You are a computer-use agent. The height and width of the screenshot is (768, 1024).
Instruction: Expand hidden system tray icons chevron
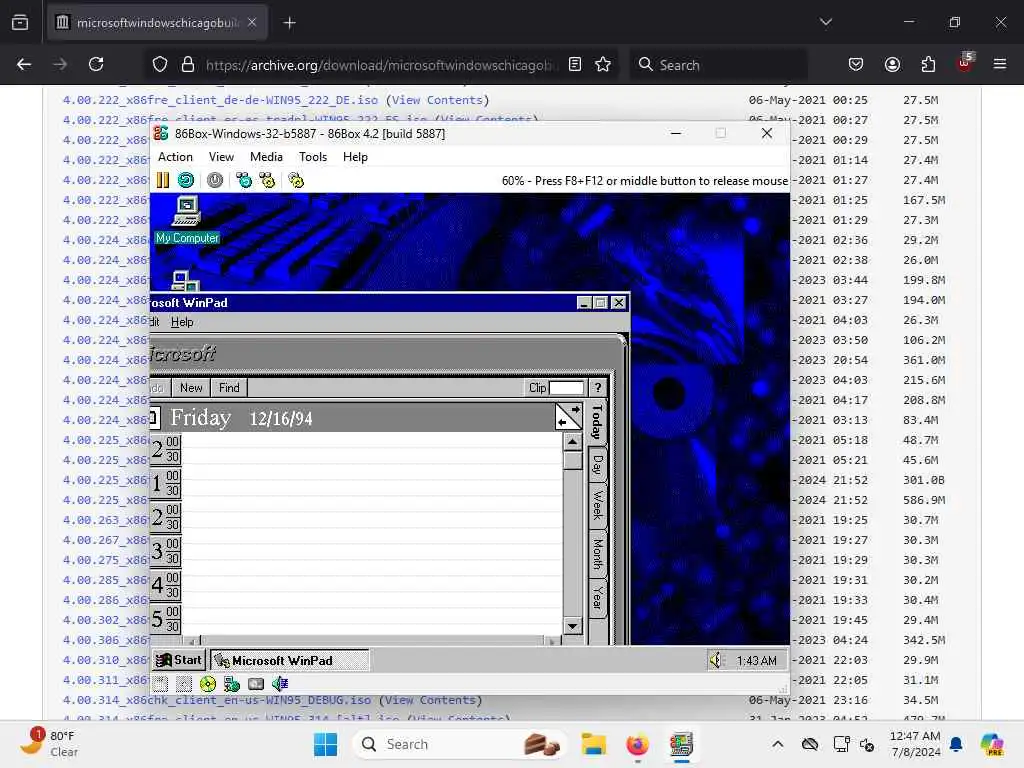(777, 744)
